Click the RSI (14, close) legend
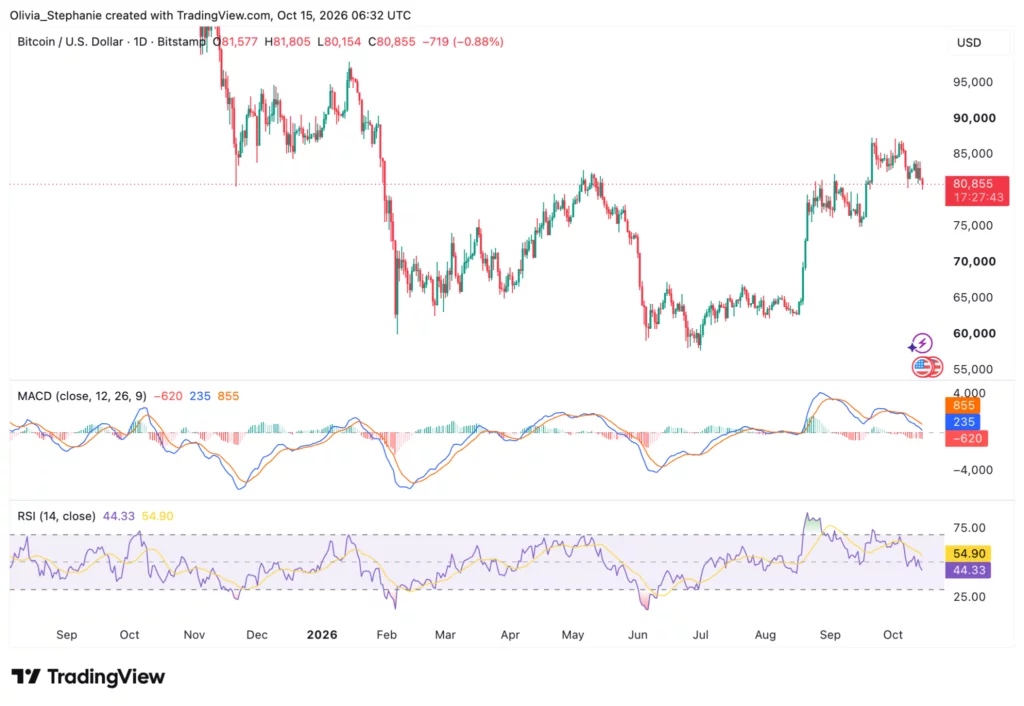This screenshot has height=706, width=1024. pos(56,516)
